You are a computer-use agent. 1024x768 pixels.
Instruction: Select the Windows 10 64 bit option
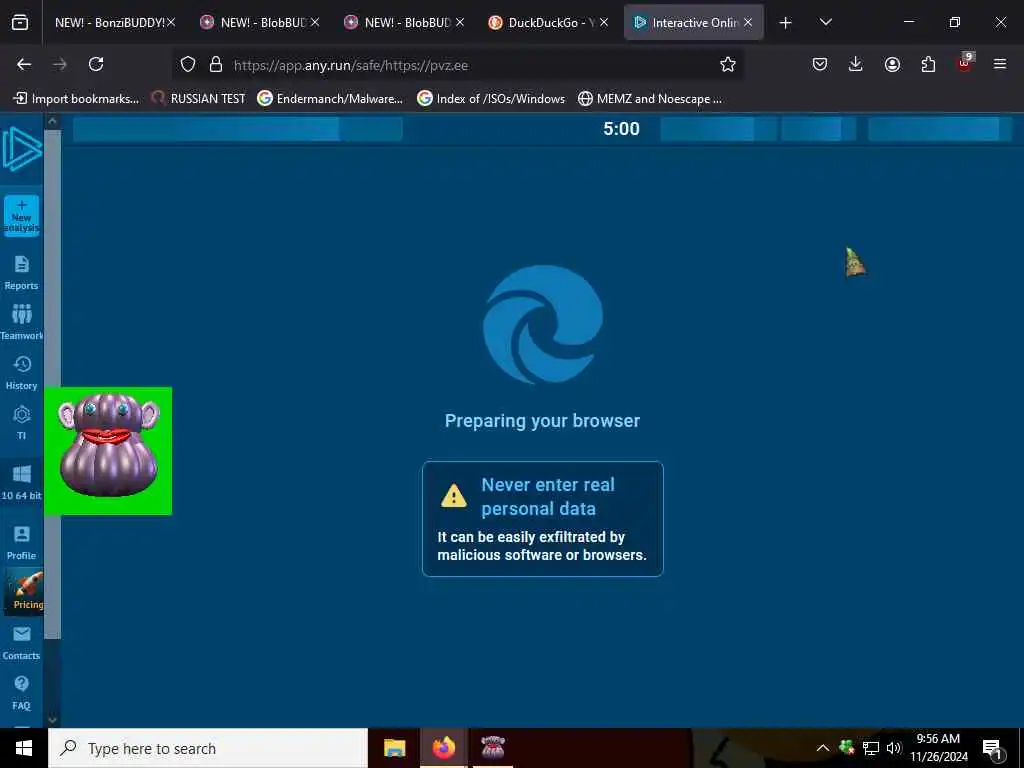coord(22,482)
